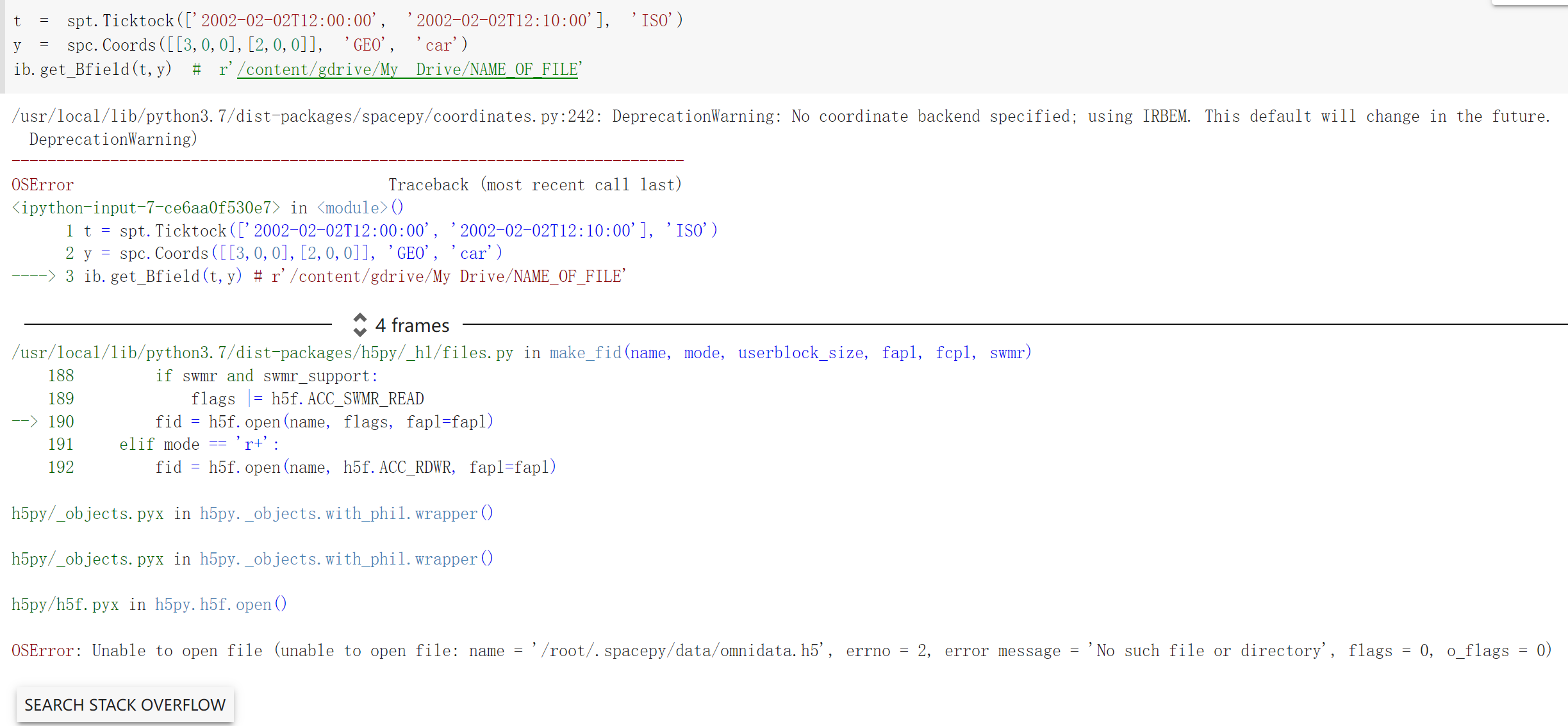Open the /content/gdrive/My Drive/NAME_OF_FILE link

click(x=408, y=69)
